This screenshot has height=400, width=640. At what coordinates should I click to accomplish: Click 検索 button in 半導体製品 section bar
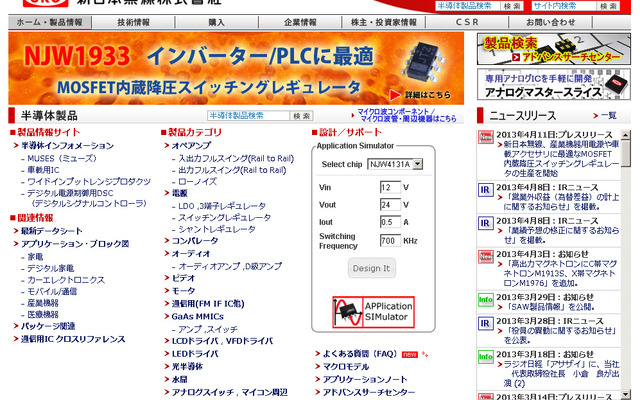click(302, 116)
